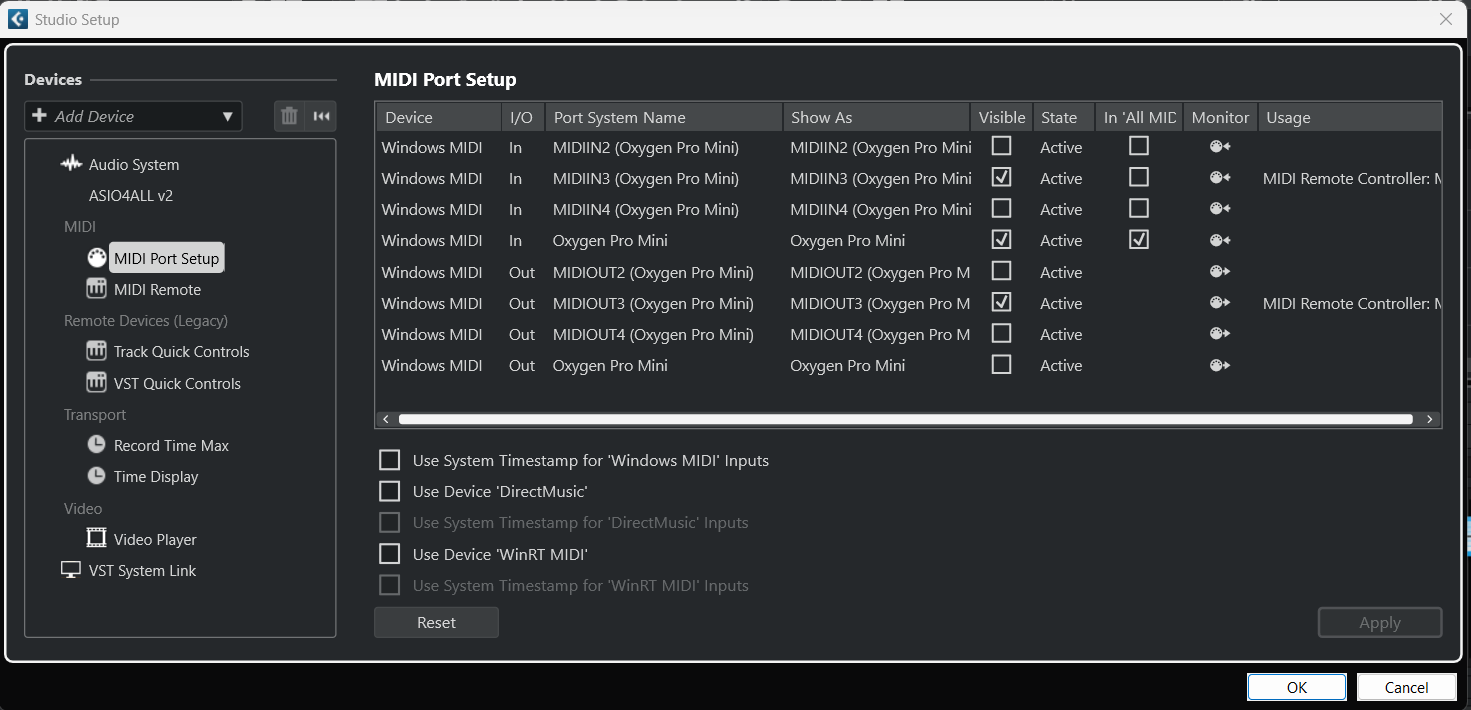Click Port System Name column header
This screenshot has height=710, width=1471.
664,117
